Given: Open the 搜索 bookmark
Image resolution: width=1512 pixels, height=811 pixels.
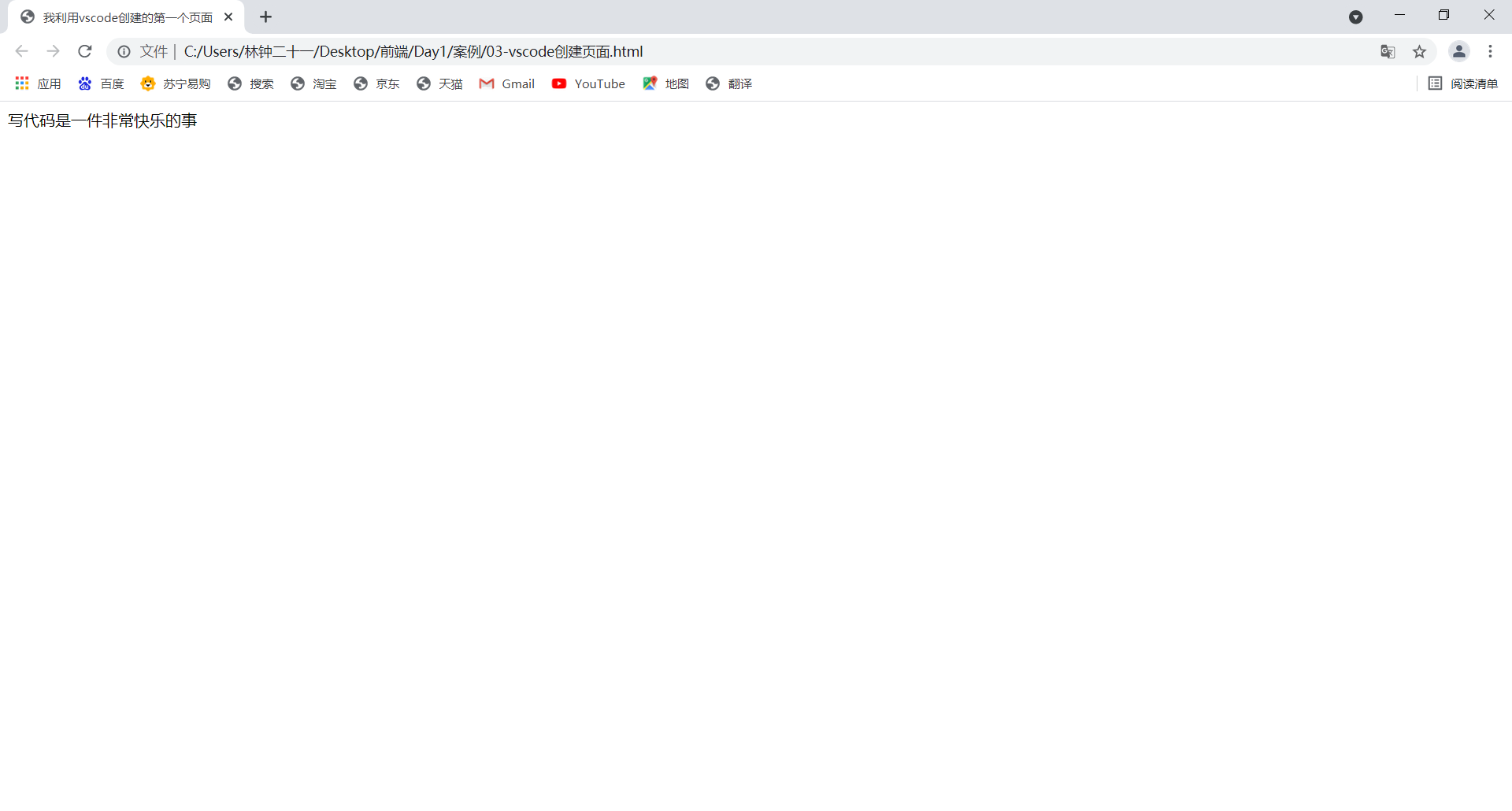Looking at the screenshot, I should (x=250, y=83).
